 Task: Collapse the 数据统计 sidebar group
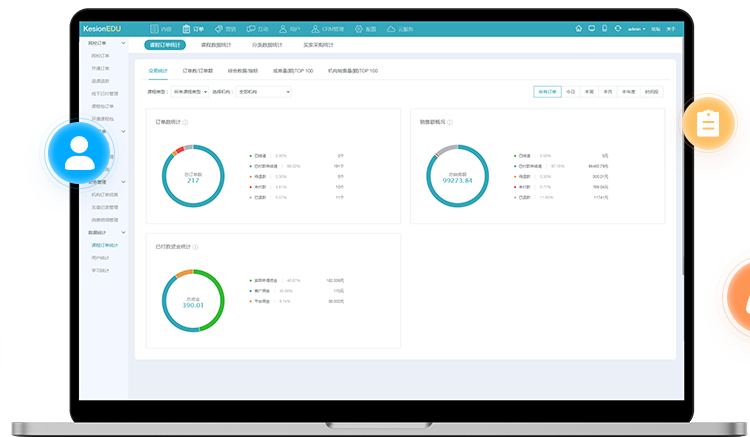coord(123,232)
